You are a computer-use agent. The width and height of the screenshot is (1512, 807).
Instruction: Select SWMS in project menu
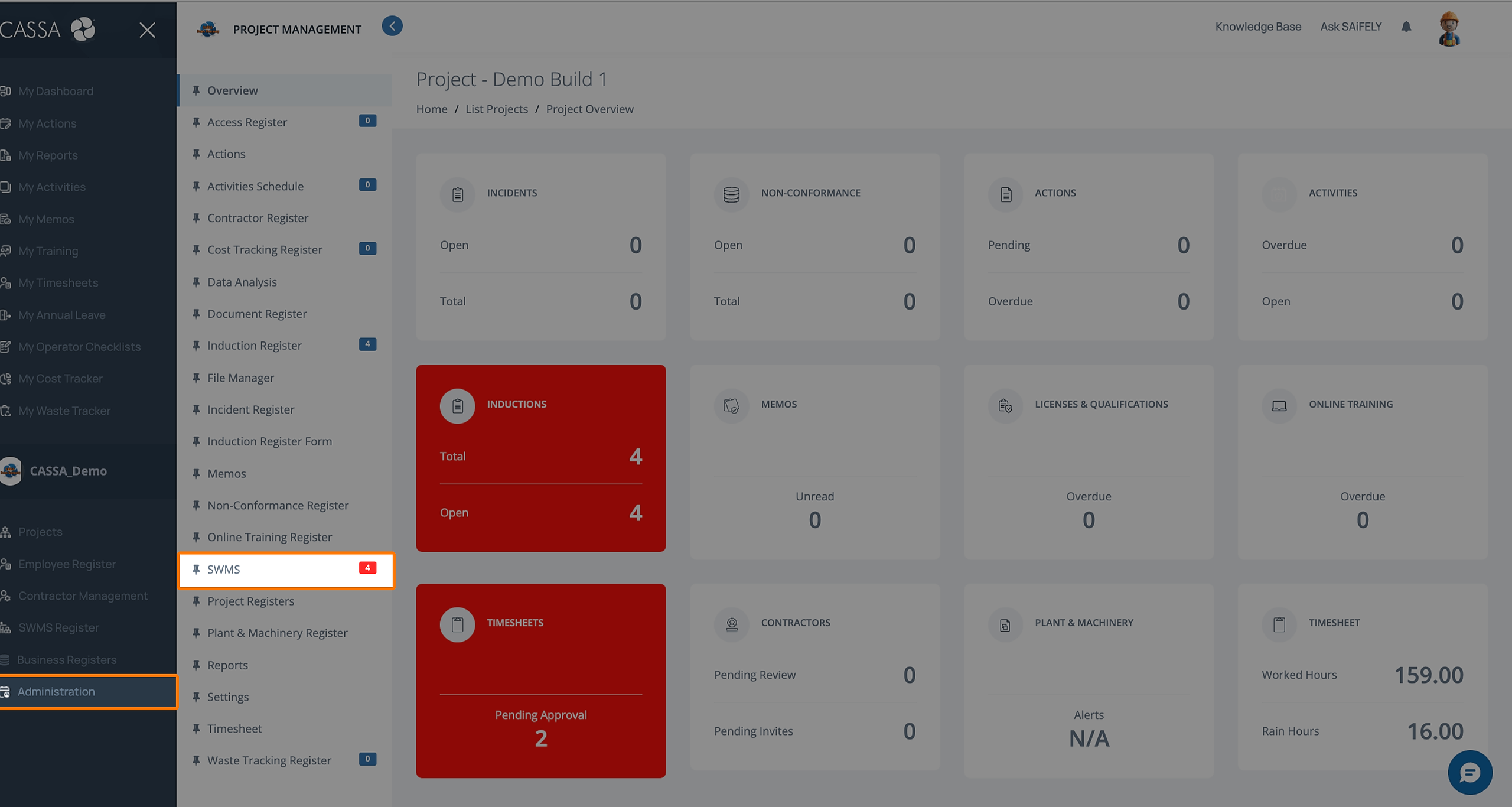[x=224, y=570]
